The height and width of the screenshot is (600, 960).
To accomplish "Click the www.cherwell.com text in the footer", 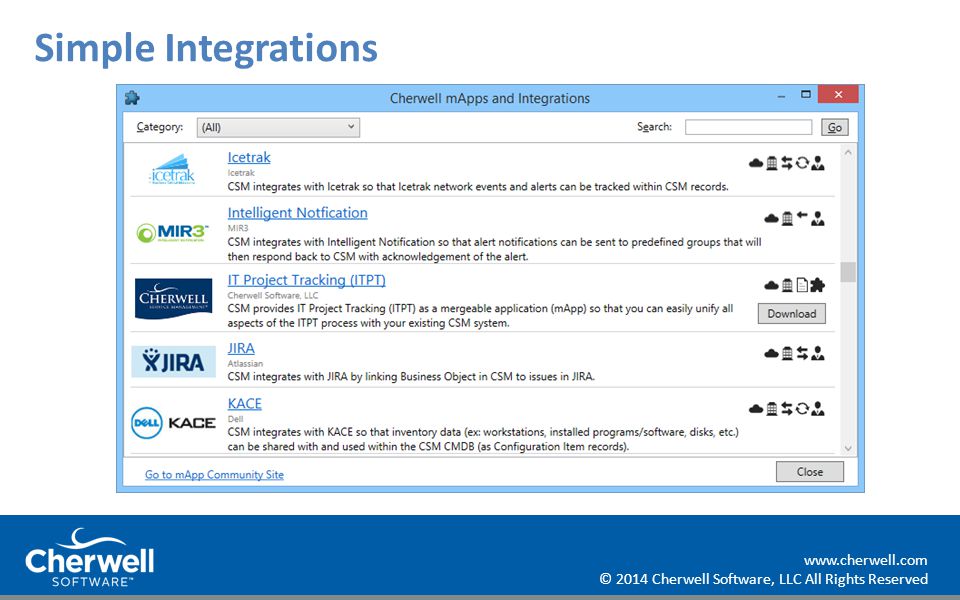I will (865, 560).
